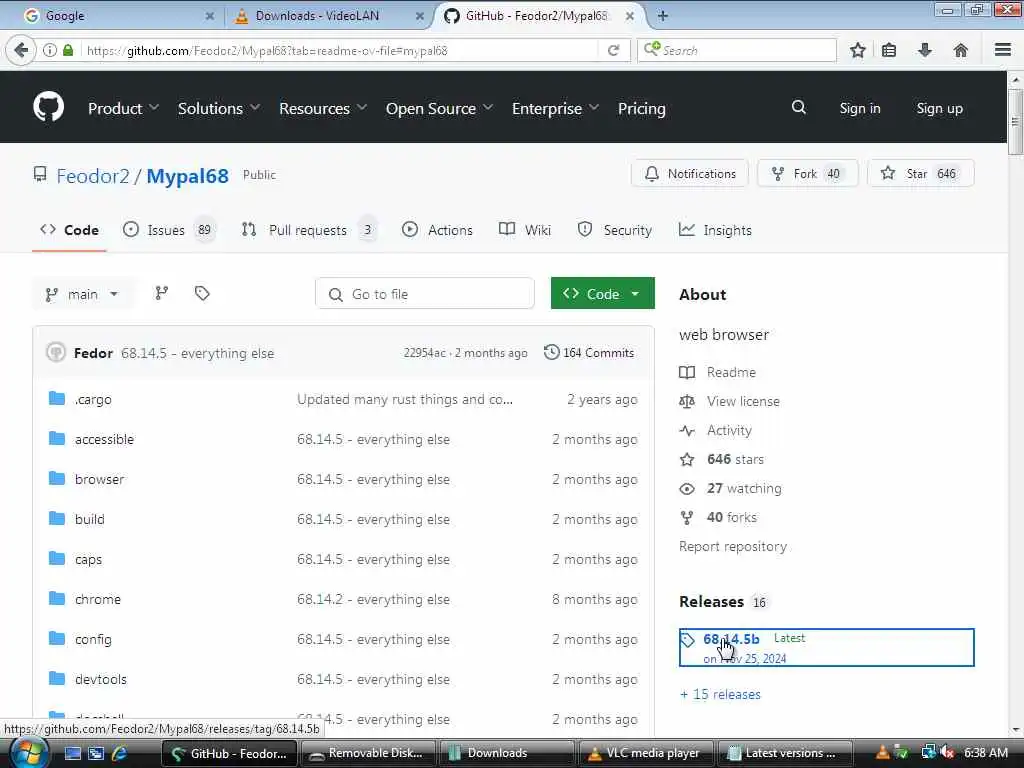Show the + 15 releases link

[x=720, y=694]
